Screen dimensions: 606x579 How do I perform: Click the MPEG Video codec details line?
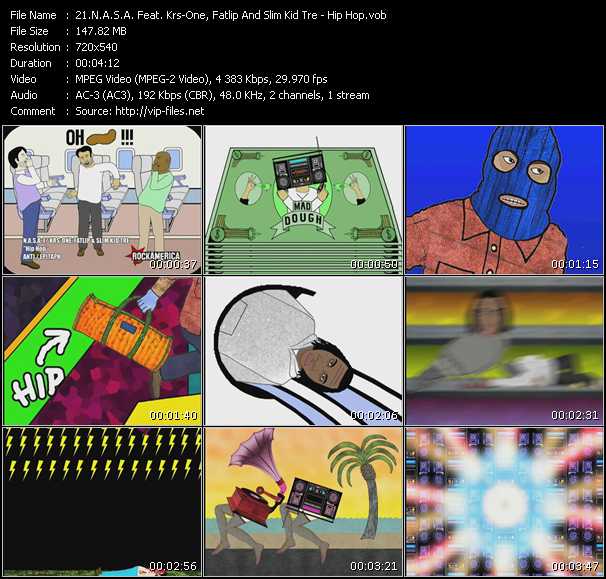point(201,79)
